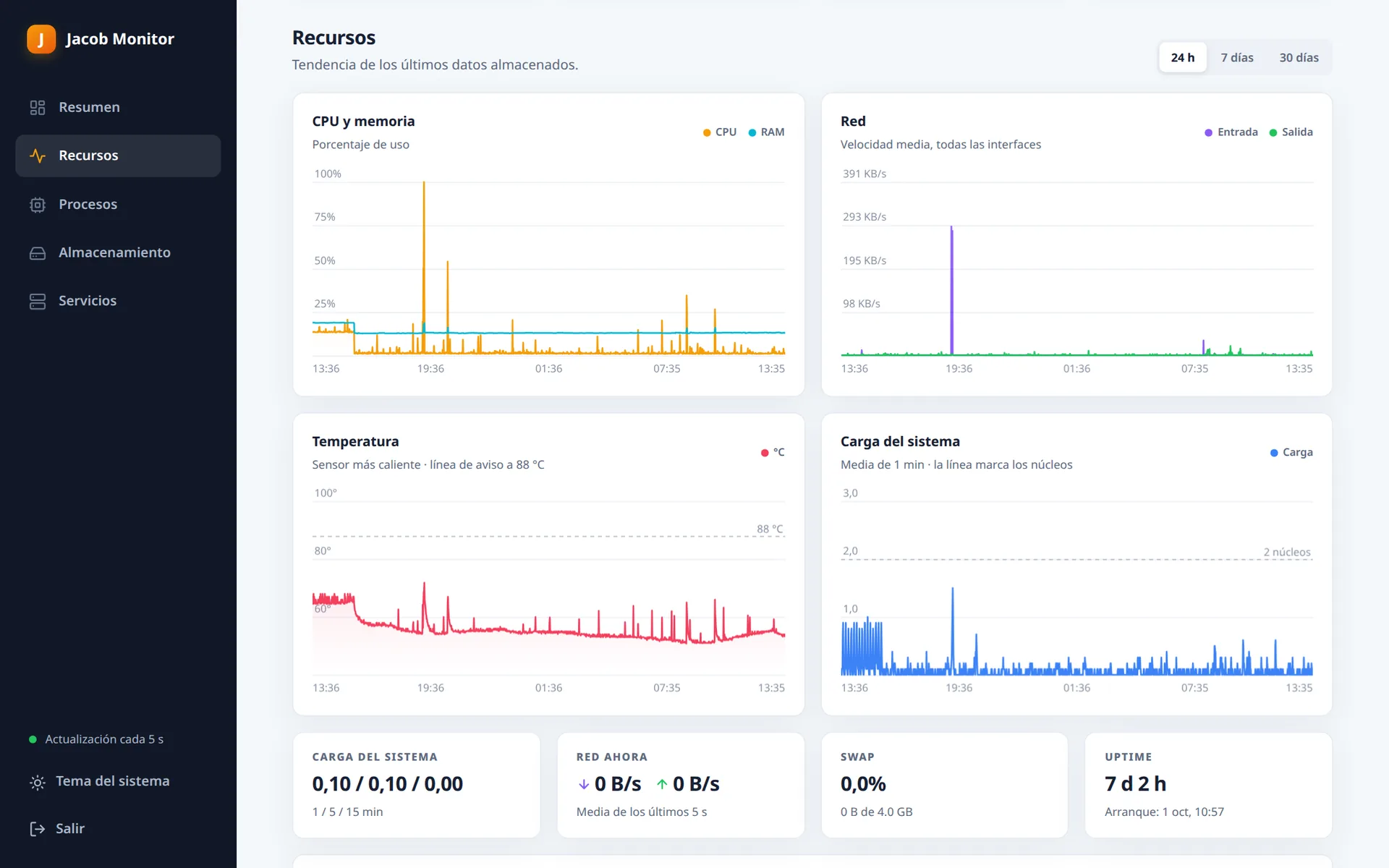1389x868 pixels.
Task: Click the 2 núcleos line label
Action: [1287, 552]
